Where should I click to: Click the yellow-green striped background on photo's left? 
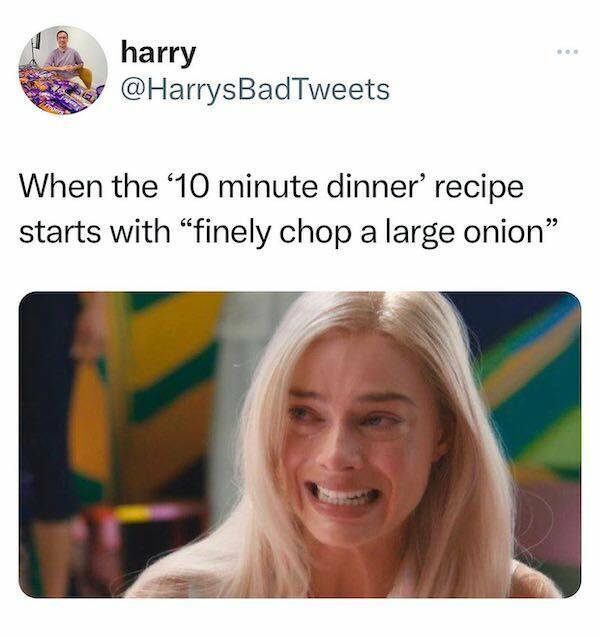point(165,370)
